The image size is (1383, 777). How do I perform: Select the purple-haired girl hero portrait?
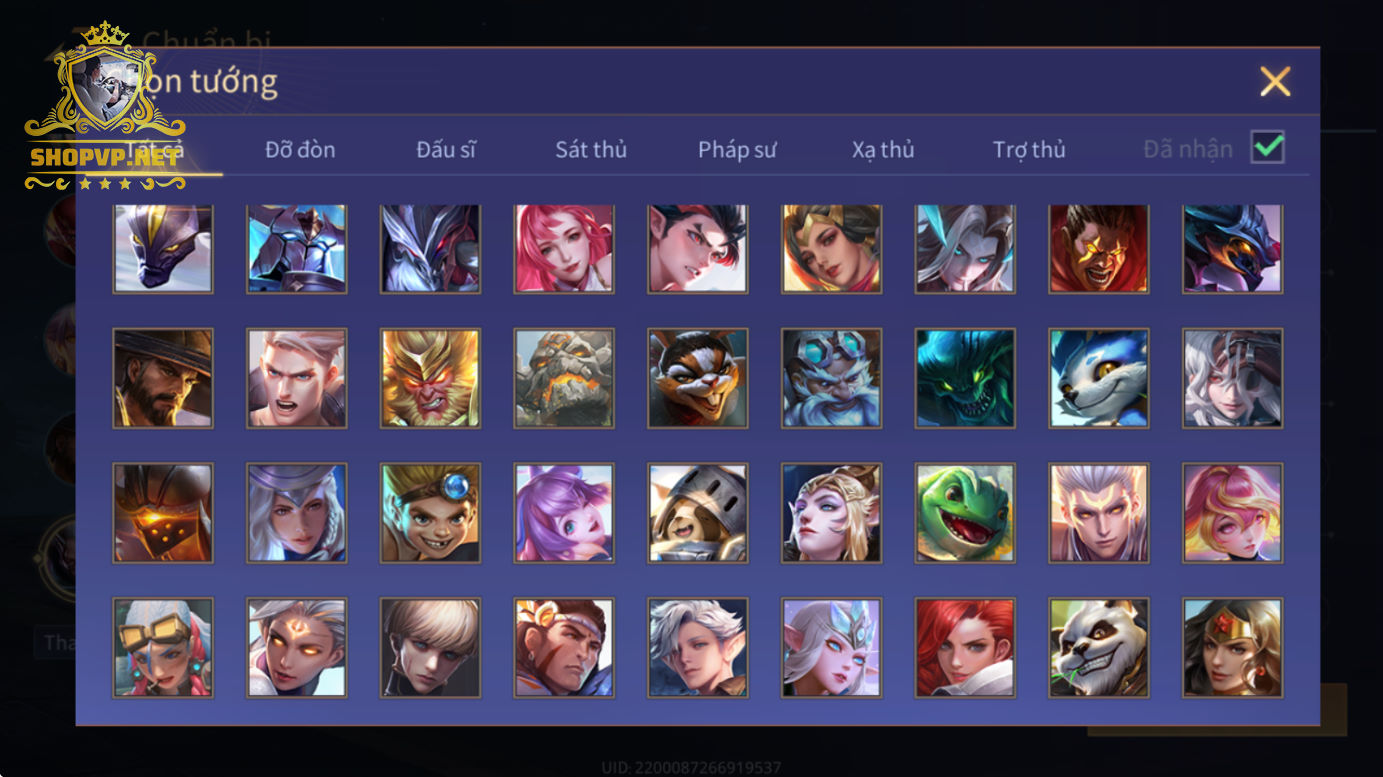click(564, 512)
